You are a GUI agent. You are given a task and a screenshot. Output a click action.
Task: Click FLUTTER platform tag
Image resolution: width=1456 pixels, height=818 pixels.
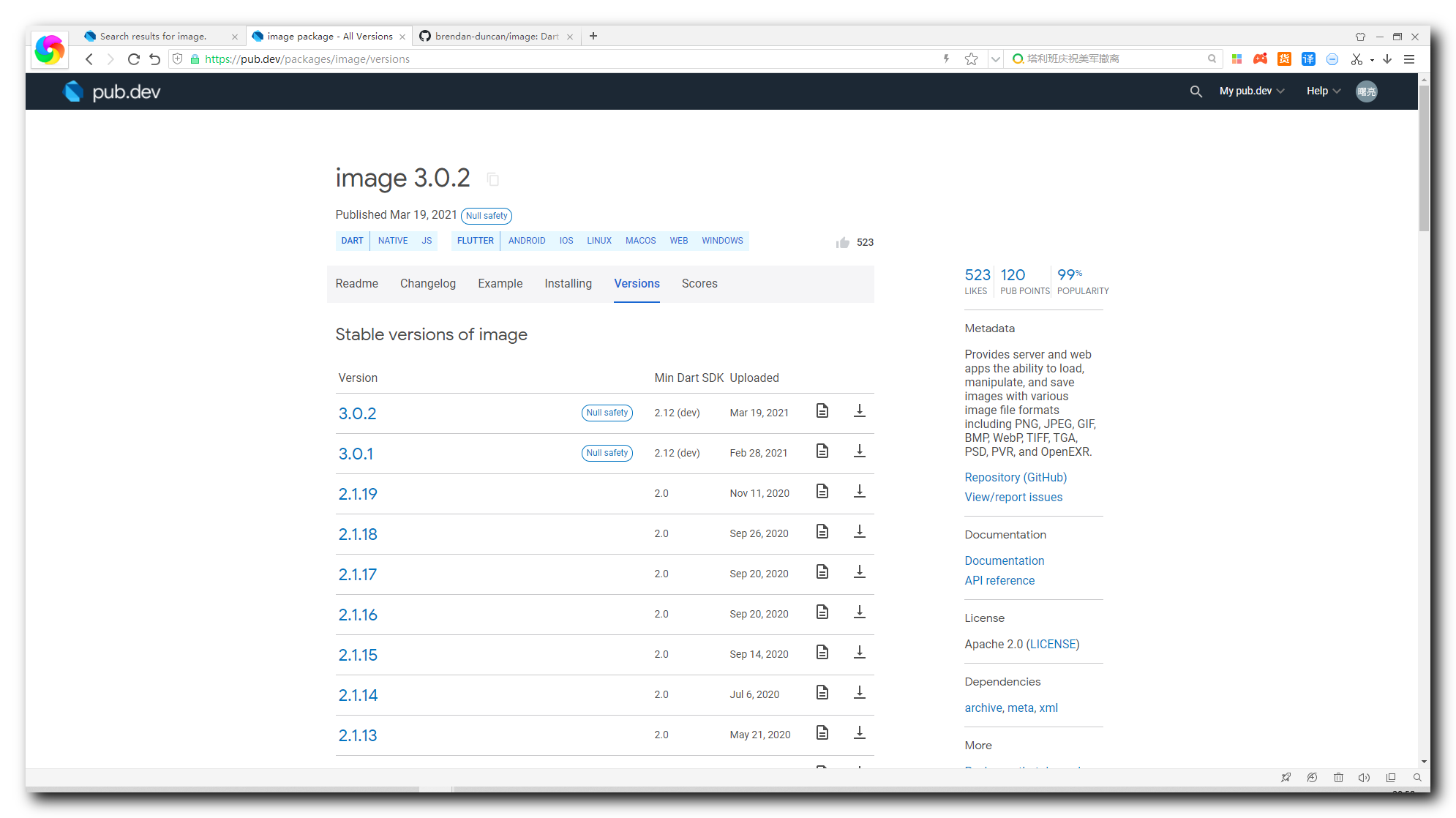[476, 241]
